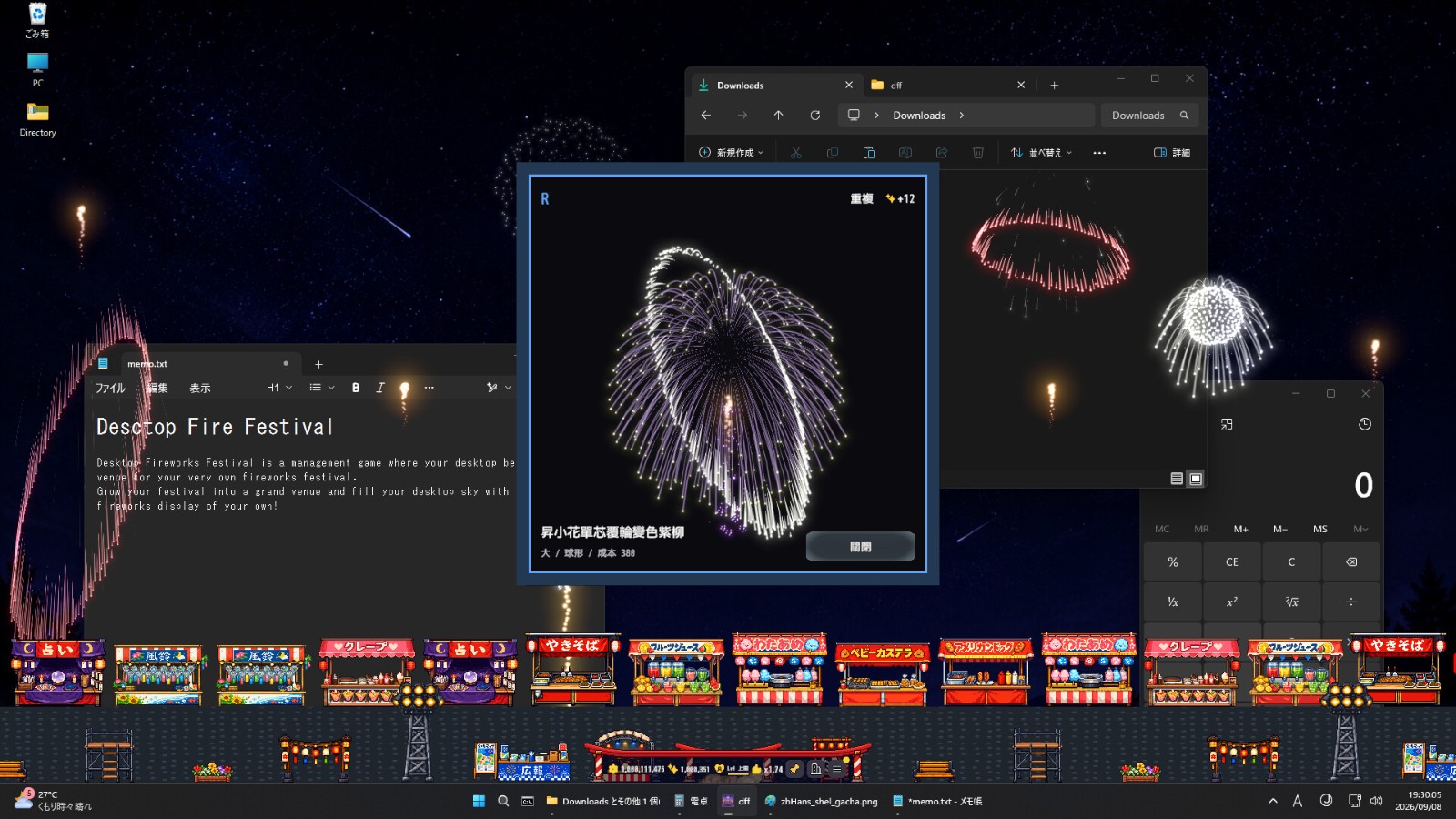Viewport: 1456px width, 819px height.
Task: Click calculator keep-on-top icon
Action: click(1227, 424)
